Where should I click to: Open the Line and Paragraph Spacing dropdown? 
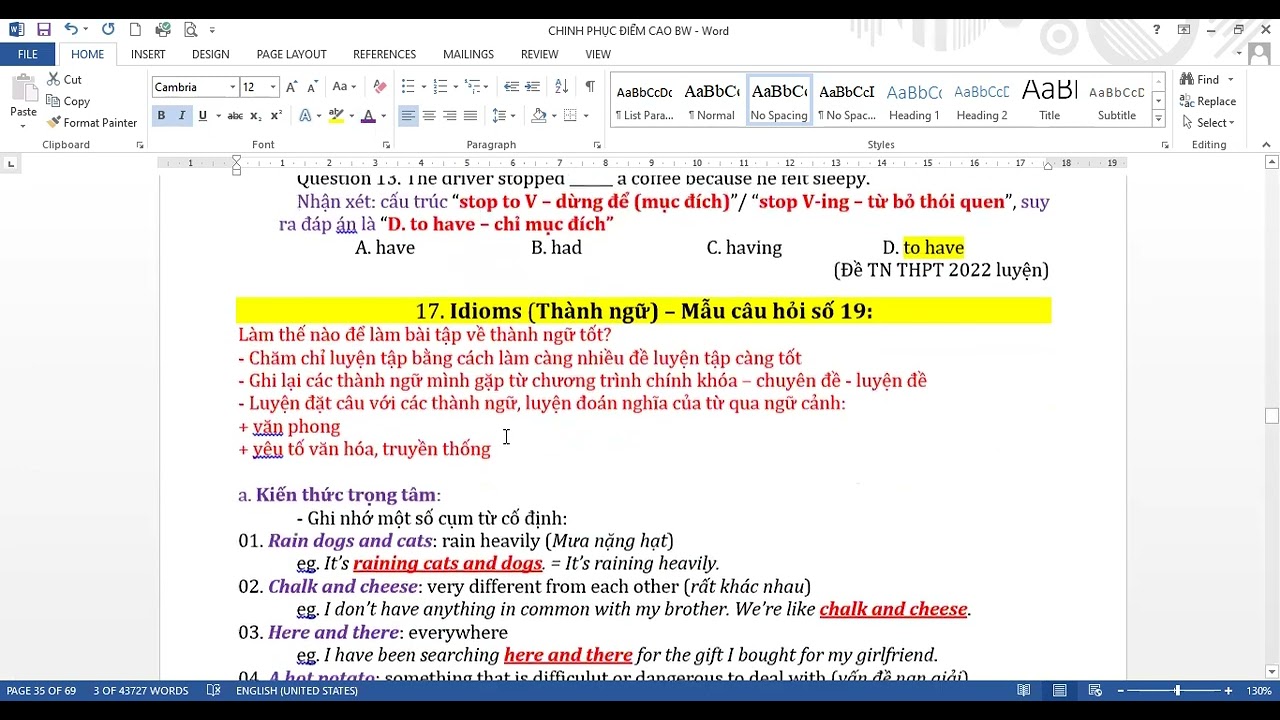pos(503,116)
